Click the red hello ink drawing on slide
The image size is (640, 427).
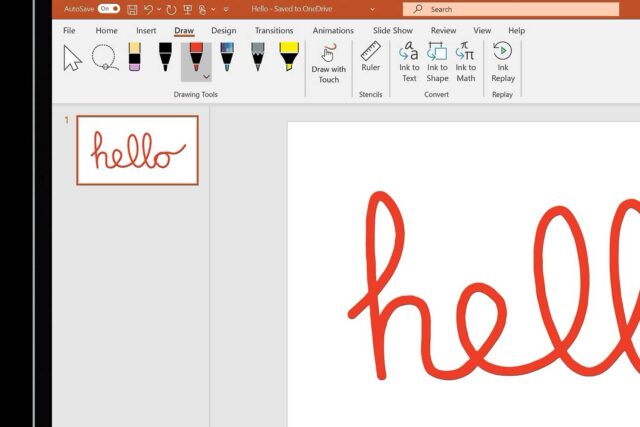click(x=494, y=286)
